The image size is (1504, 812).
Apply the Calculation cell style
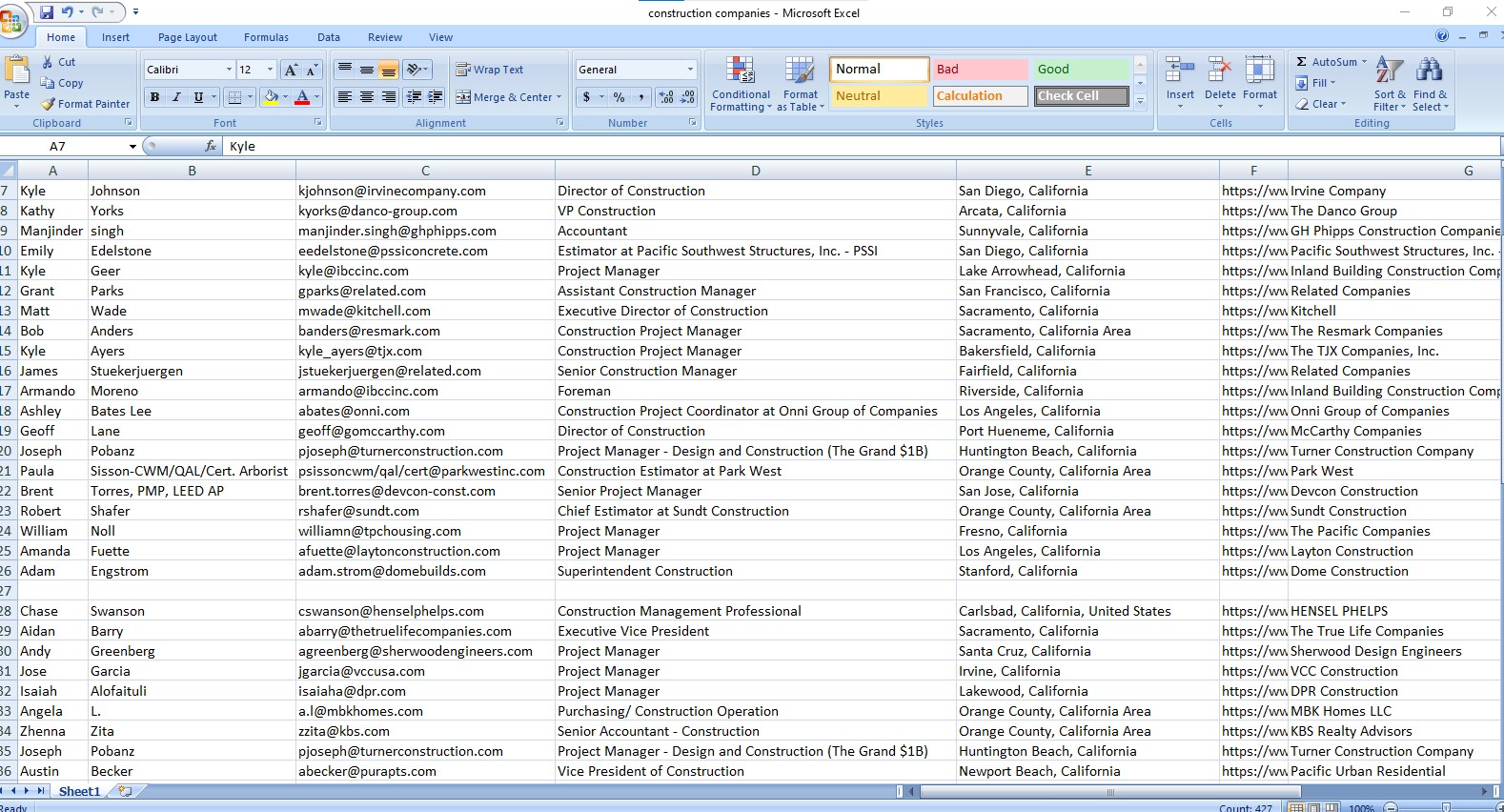coord(980,96)
